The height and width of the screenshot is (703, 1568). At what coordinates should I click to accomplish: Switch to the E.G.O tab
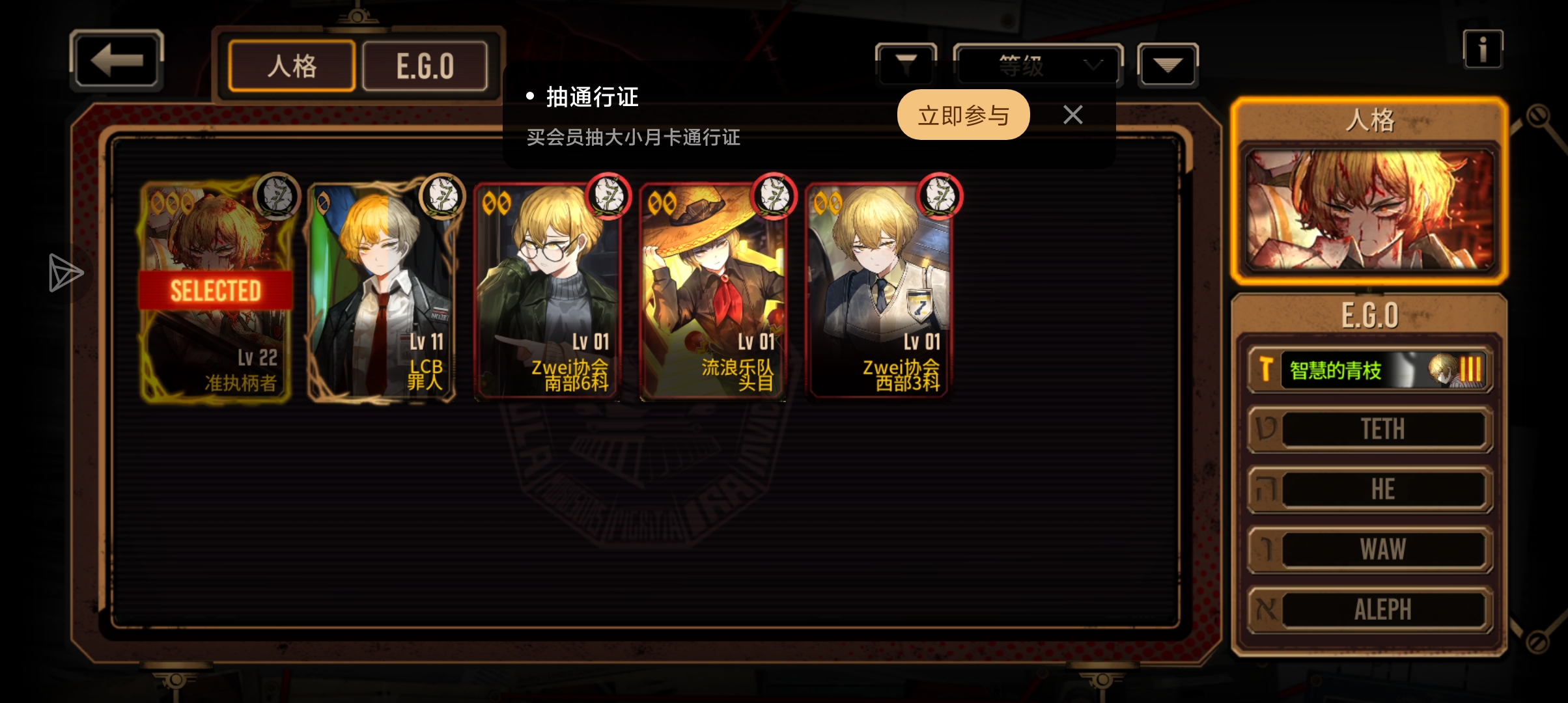coord(425,66)
